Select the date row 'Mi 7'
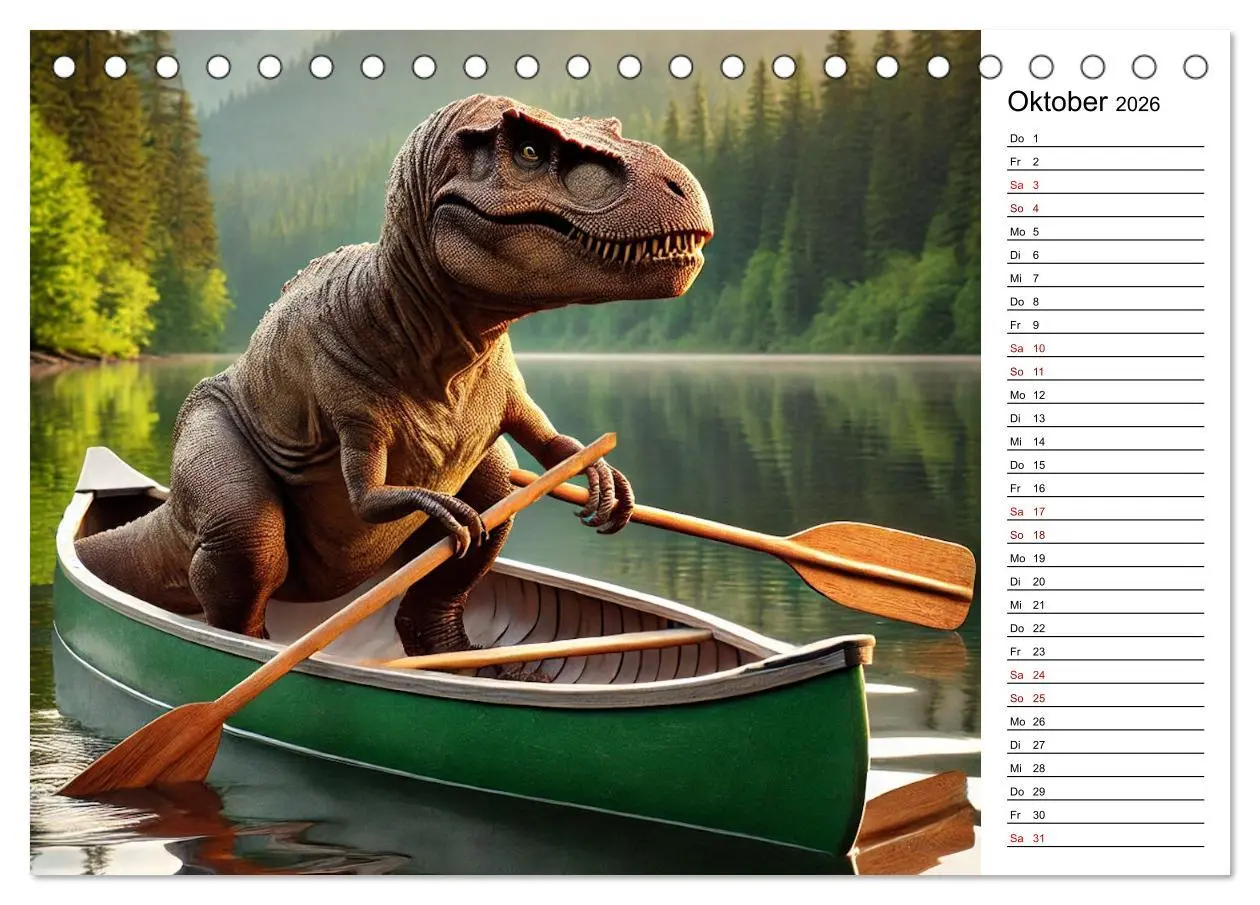This screenshot has height=905, width=1260. point(1105,278)
